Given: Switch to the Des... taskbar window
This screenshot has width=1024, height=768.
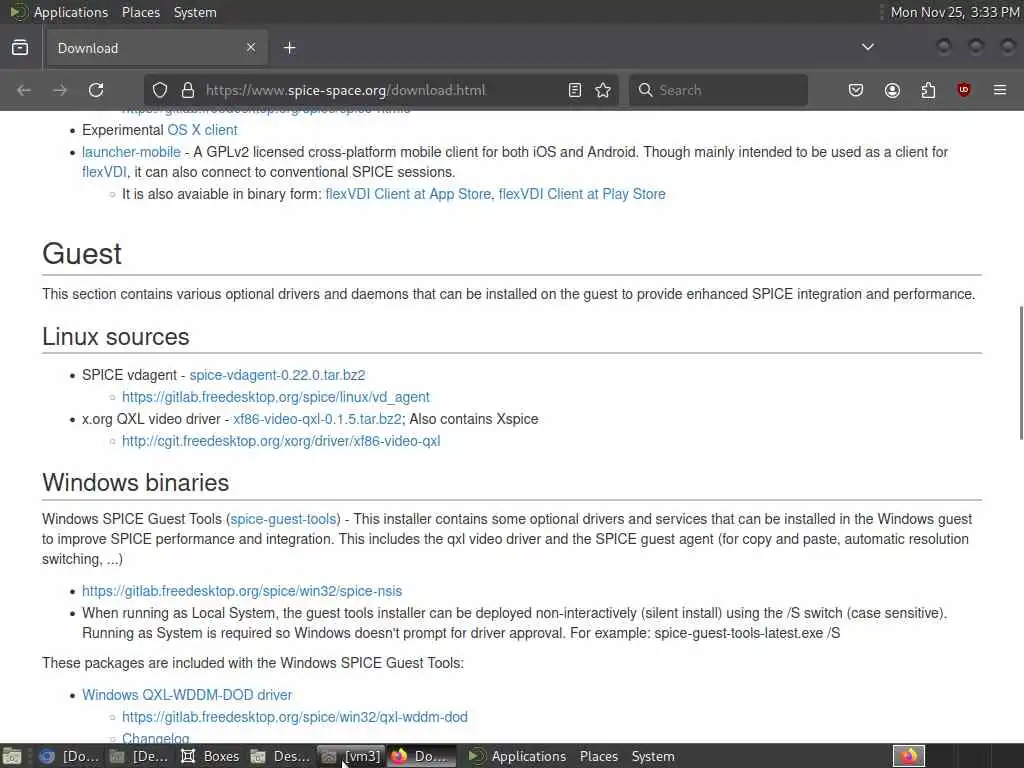Looking at the screenshot, I should [281, 756].
